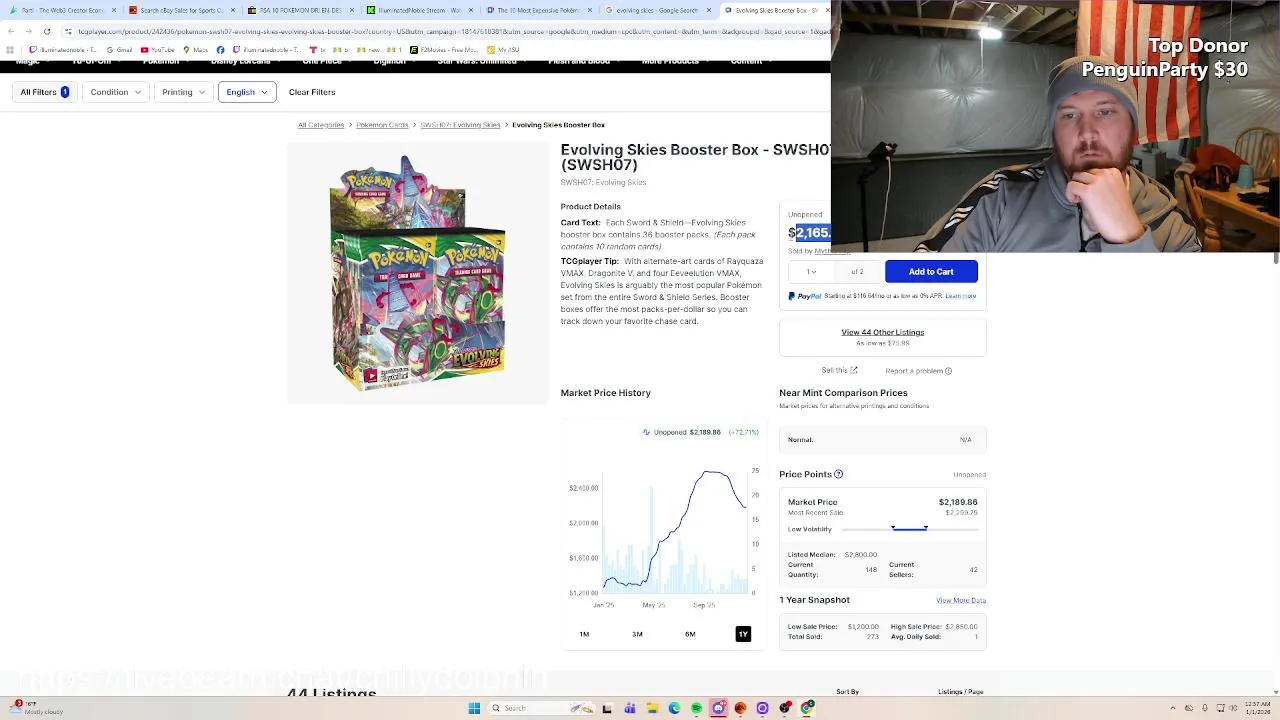The image size is (1280, 720).
Task: Open the Printing filter dropdown
Action: [x=183, y=92]
